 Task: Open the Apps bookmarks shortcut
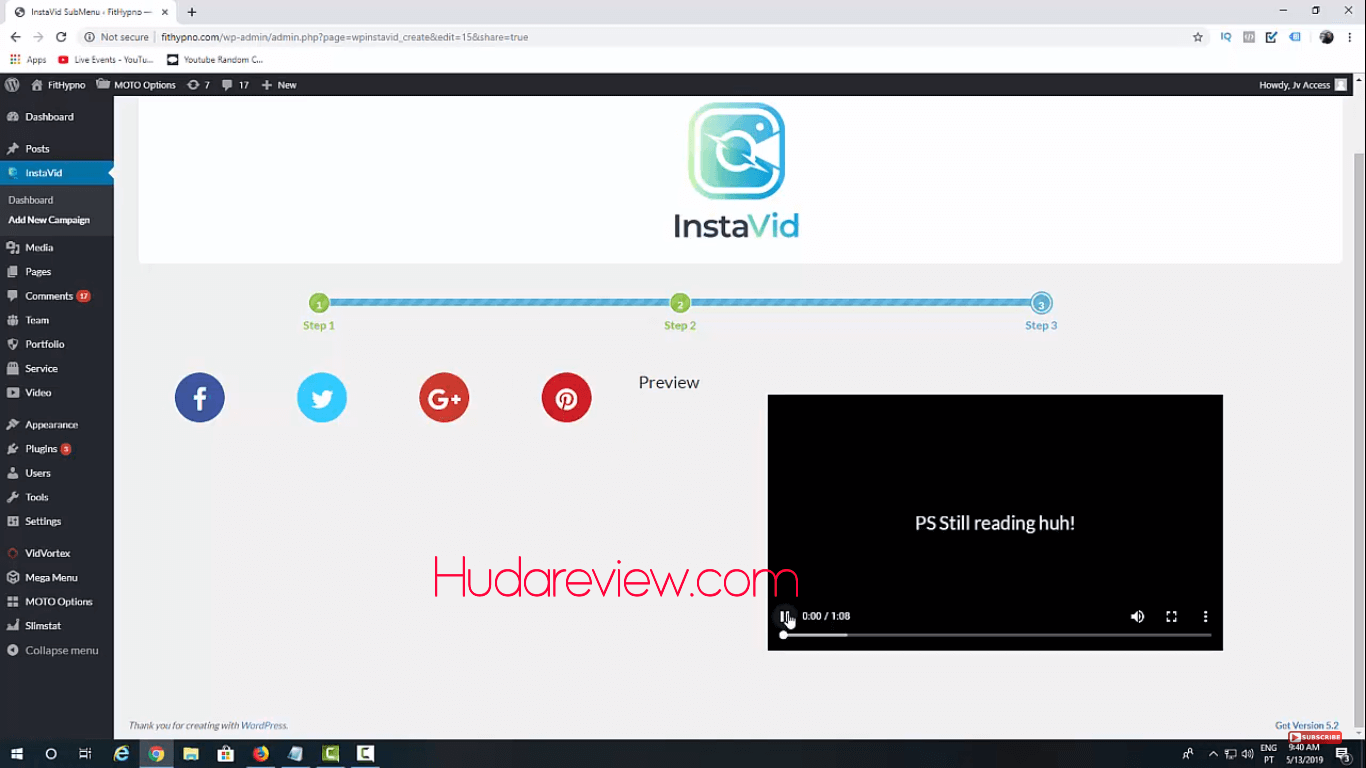point(28,60)
